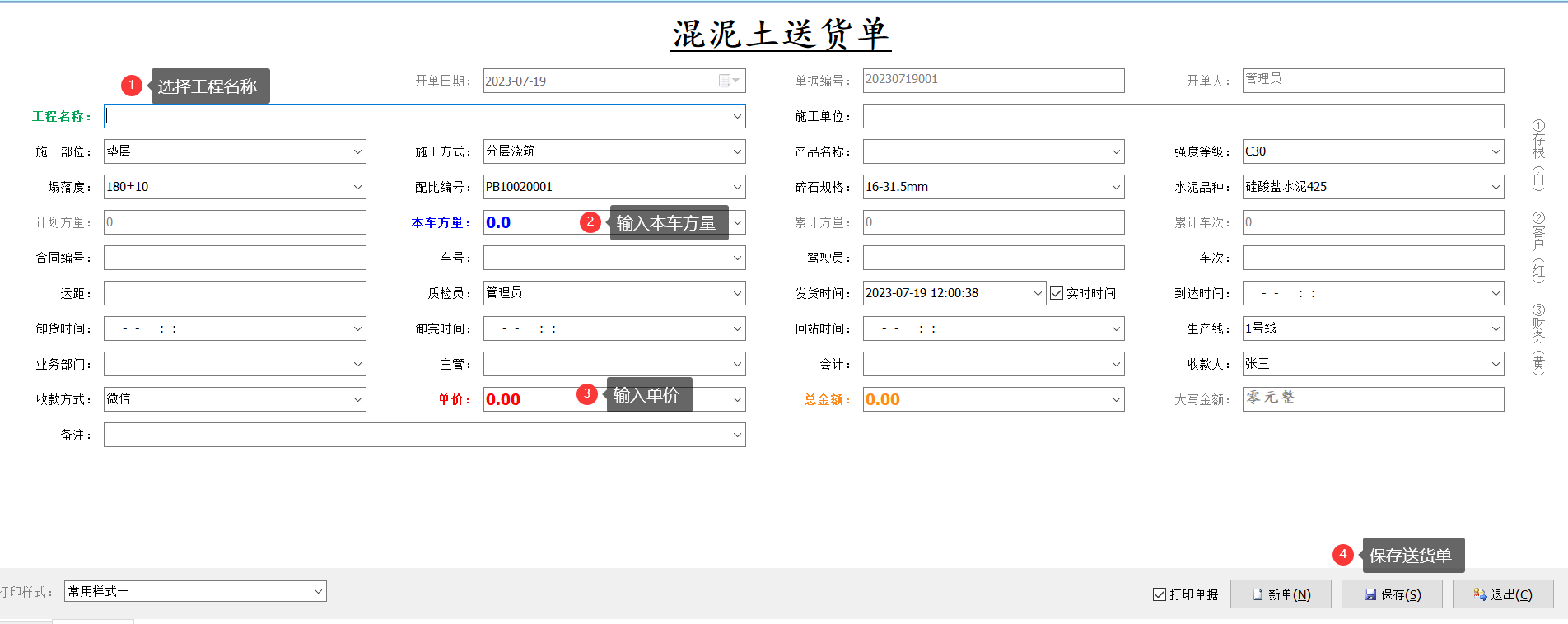Focus the 合同编号 text field
This screenshot has width=1568, height=624.
coord(235,258)
